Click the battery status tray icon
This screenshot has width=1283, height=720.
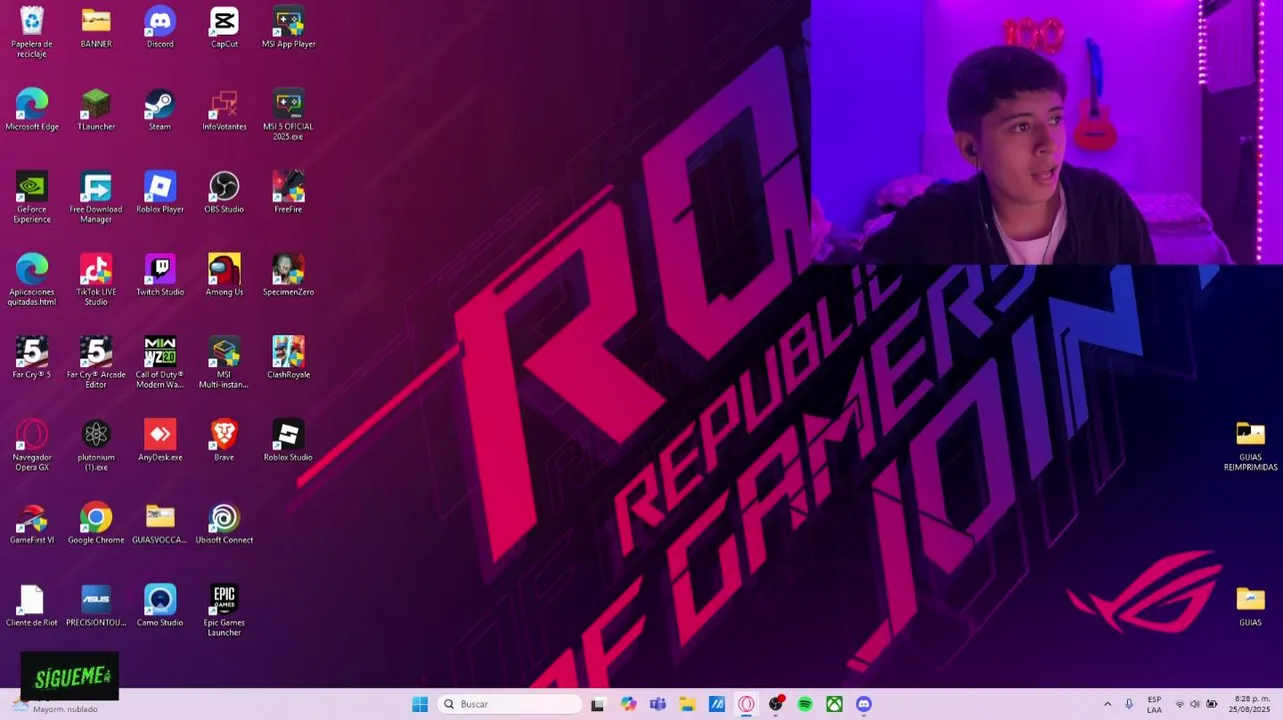[x=1211, y=704]
